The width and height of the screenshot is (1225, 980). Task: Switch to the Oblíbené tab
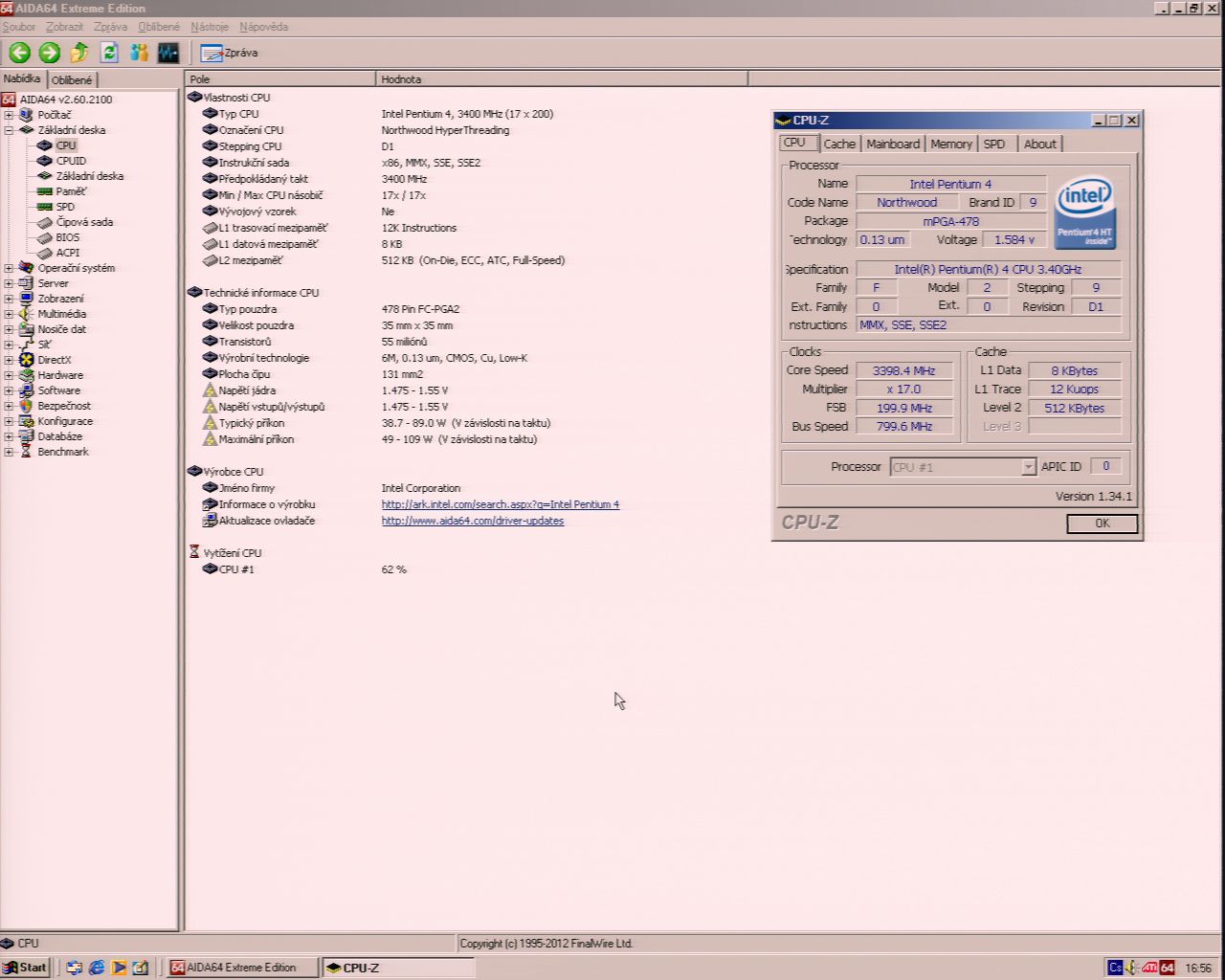(x=72, y=80)
